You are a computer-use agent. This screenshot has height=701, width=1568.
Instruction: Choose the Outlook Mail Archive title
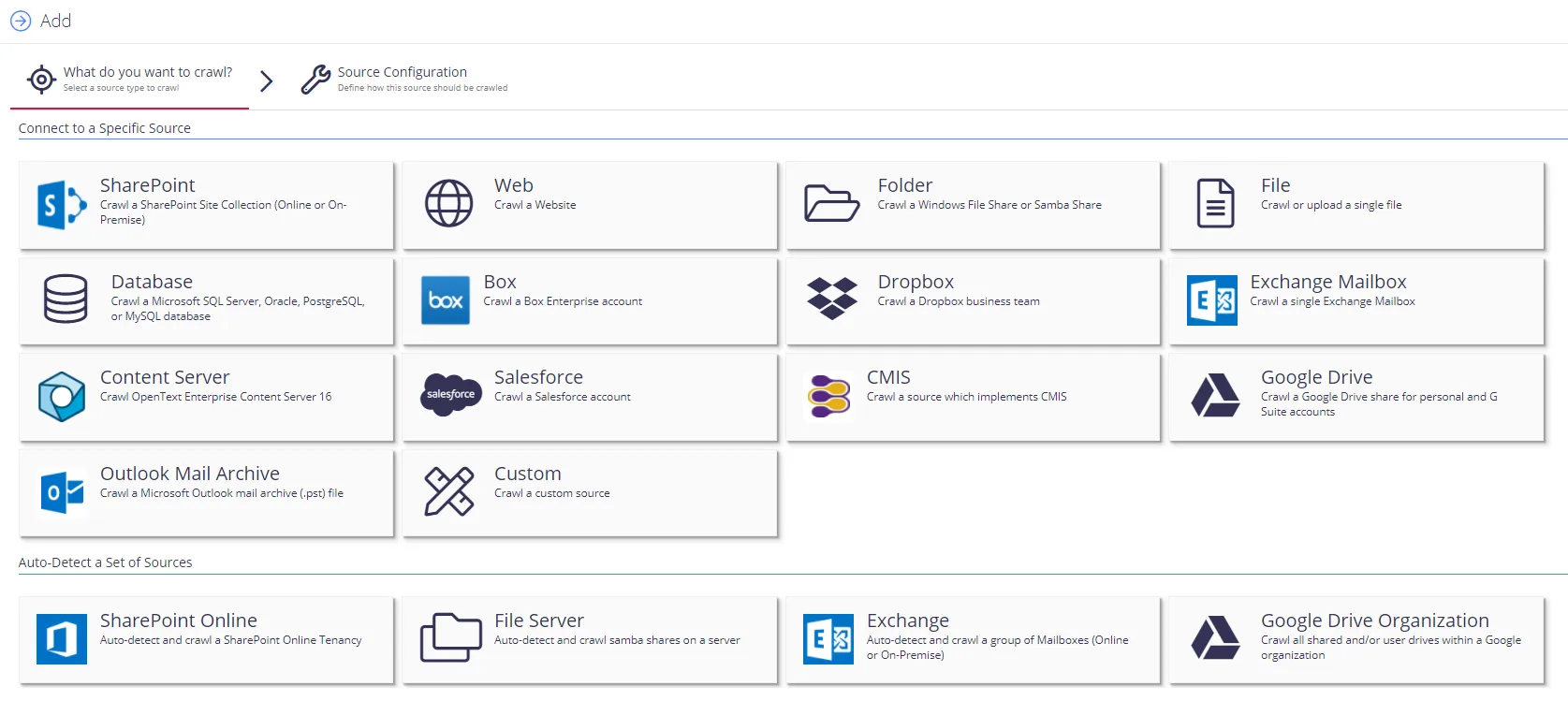(190, 474)
